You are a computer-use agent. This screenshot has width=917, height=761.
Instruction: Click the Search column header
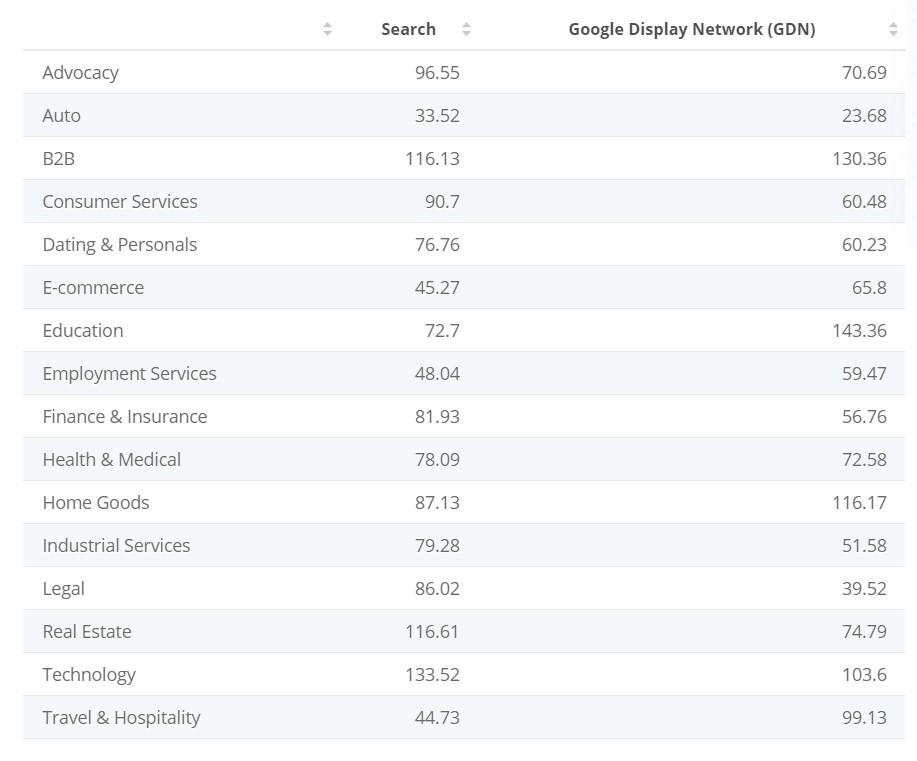click(408, 29)
